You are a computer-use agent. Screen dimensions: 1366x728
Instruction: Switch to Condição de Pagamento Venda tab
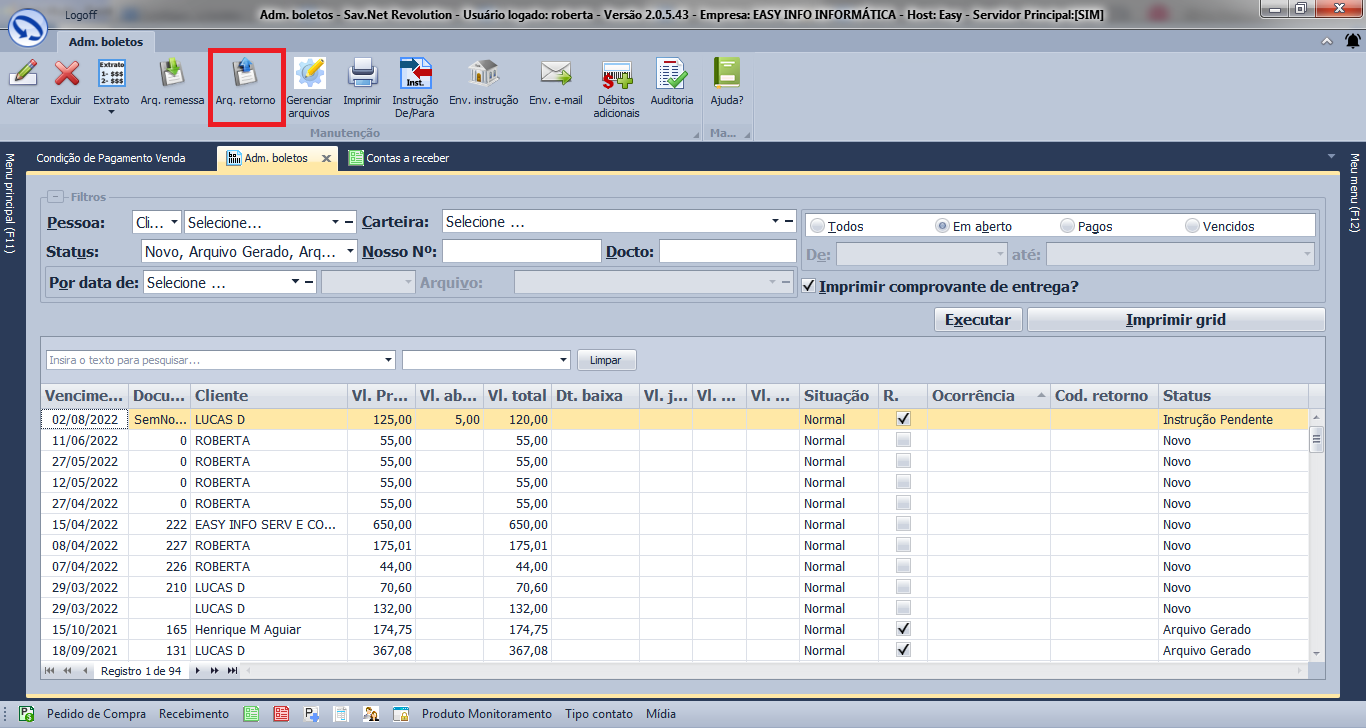tap(110, 158)
